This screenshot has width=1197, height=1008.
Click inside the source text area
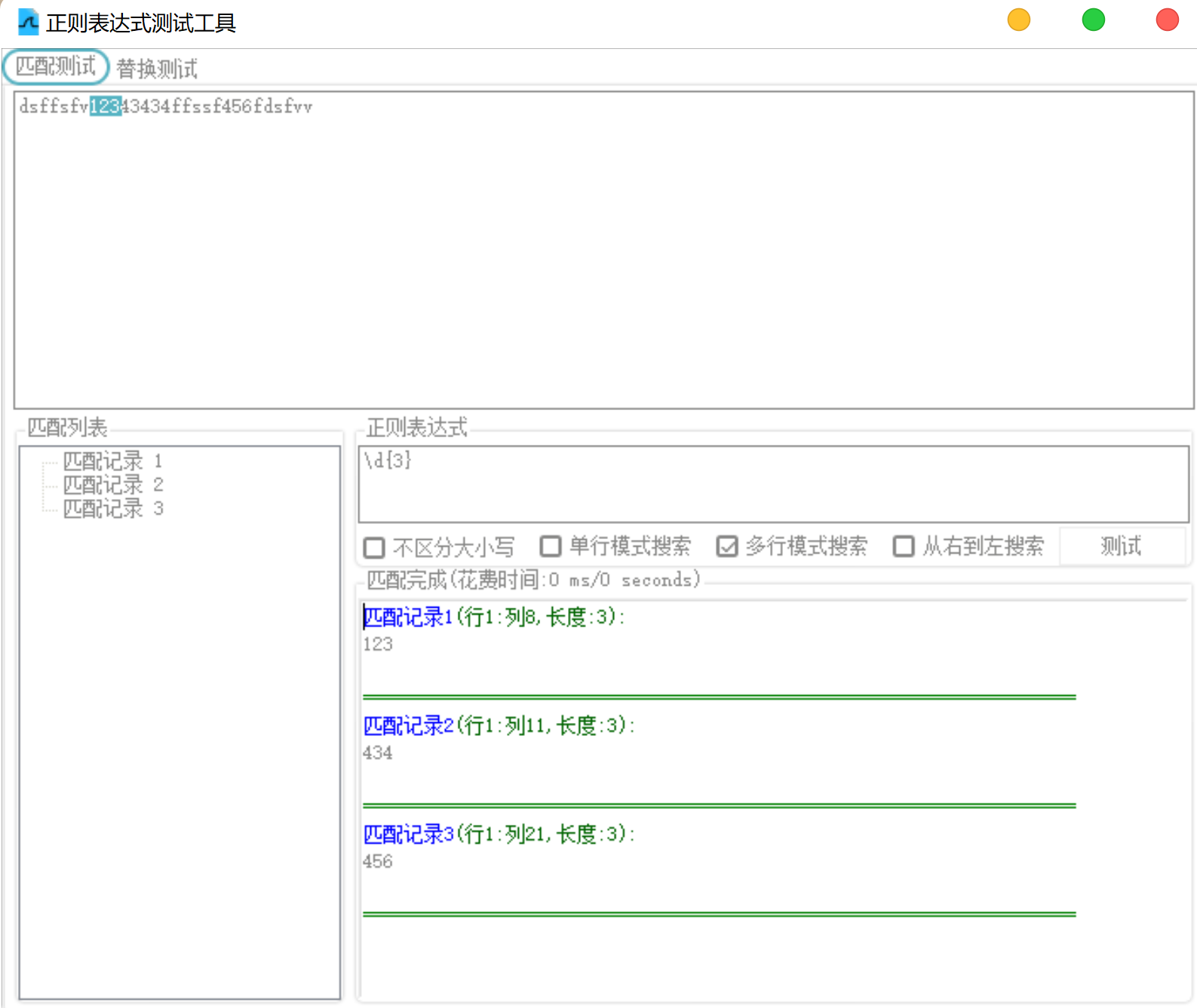click(603, 250)
